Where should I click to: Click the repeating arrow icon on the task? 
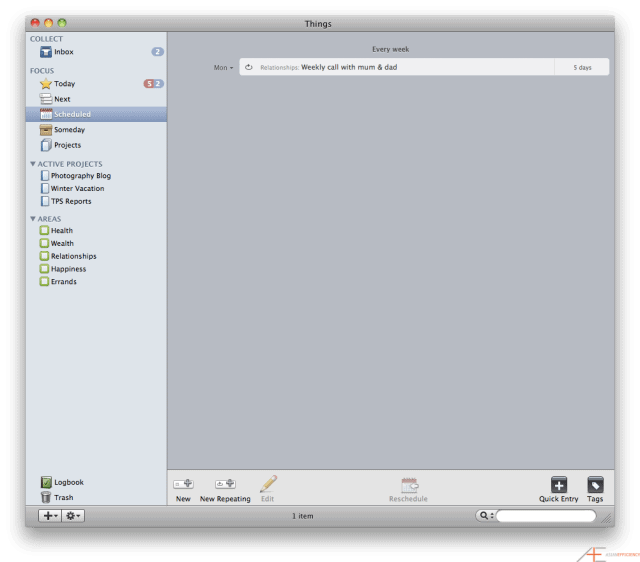pyautogui.click(x=249, y=67)
